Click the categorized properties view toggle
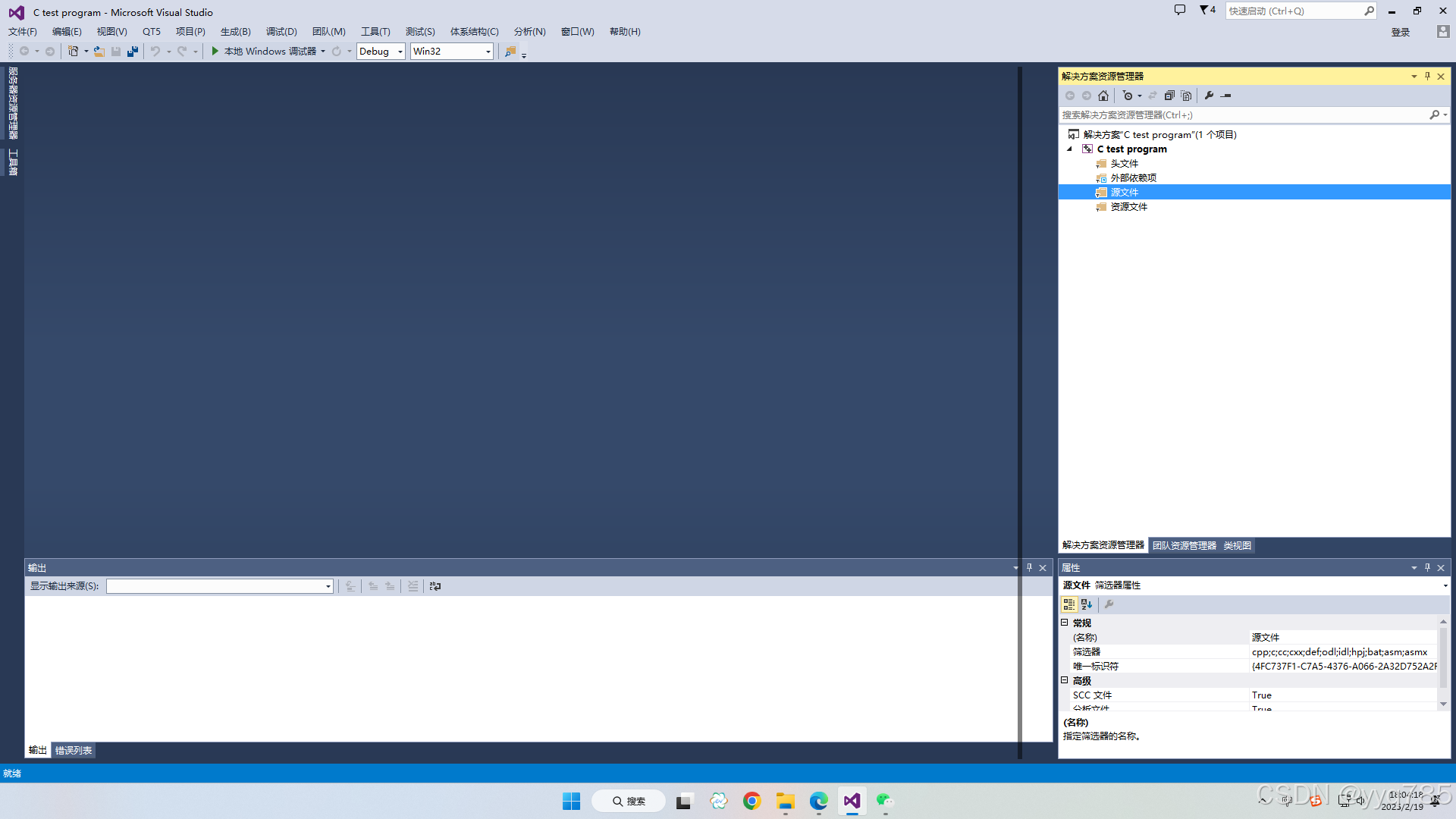The image size is (1456, 819). point(1068,604)
